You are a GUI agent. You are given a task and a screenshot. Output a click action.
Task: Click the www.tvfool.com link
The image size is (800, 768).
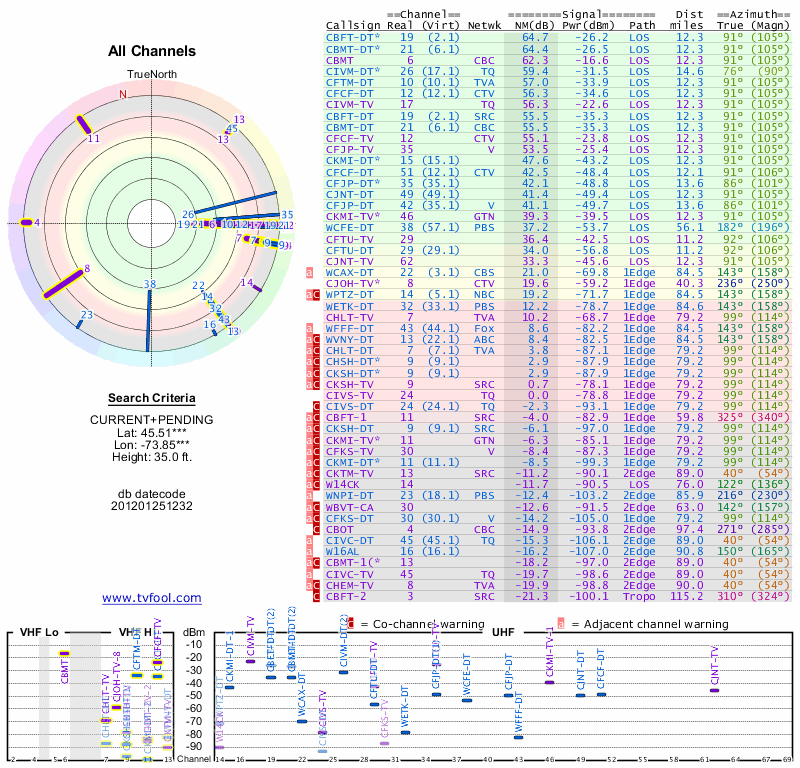[152, 598]
